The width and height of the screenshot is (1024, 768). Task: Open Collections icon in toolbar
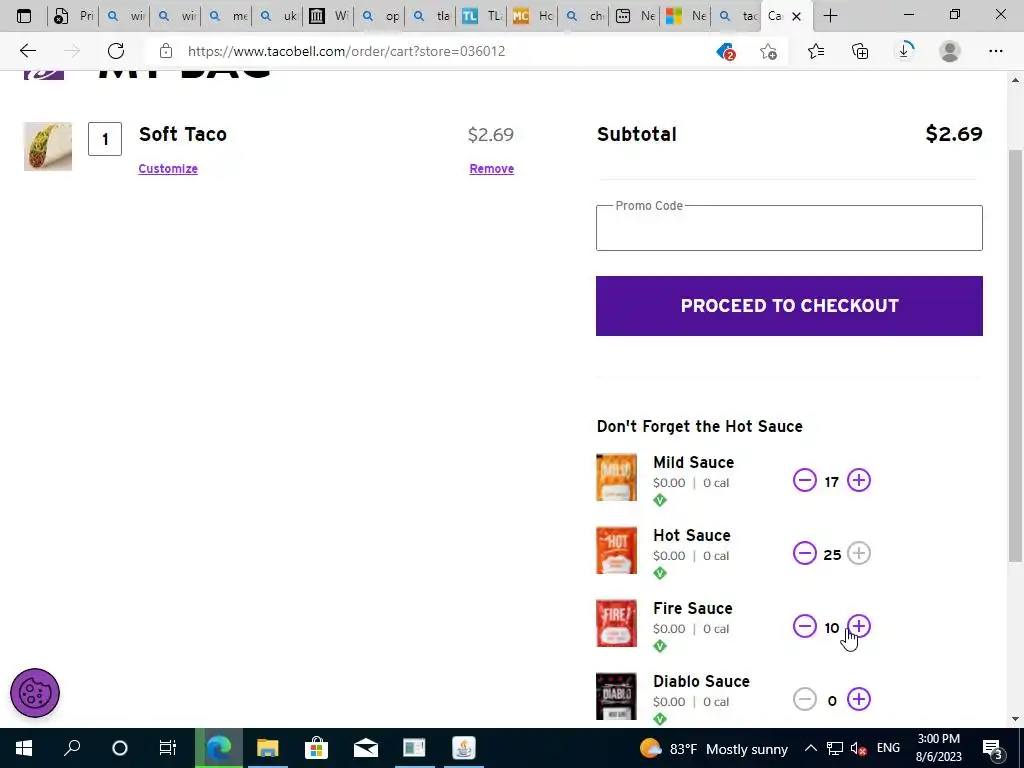pyautogui.click(x=860, y=51)
